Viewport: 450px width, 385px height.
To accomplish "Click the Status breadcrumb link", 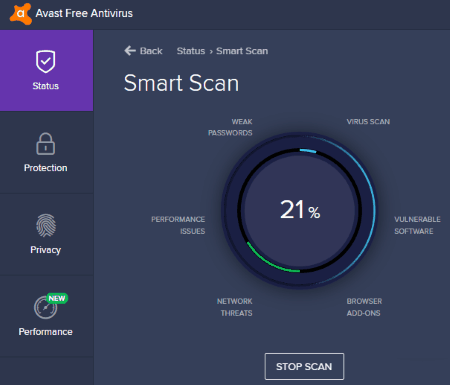I will [191, 51].
